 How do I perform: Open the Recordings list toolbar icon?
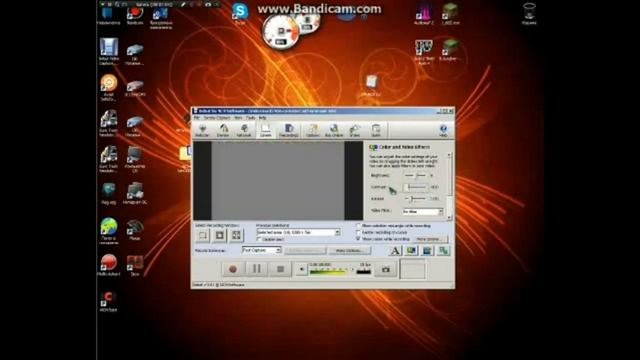[x=289, y=130]
